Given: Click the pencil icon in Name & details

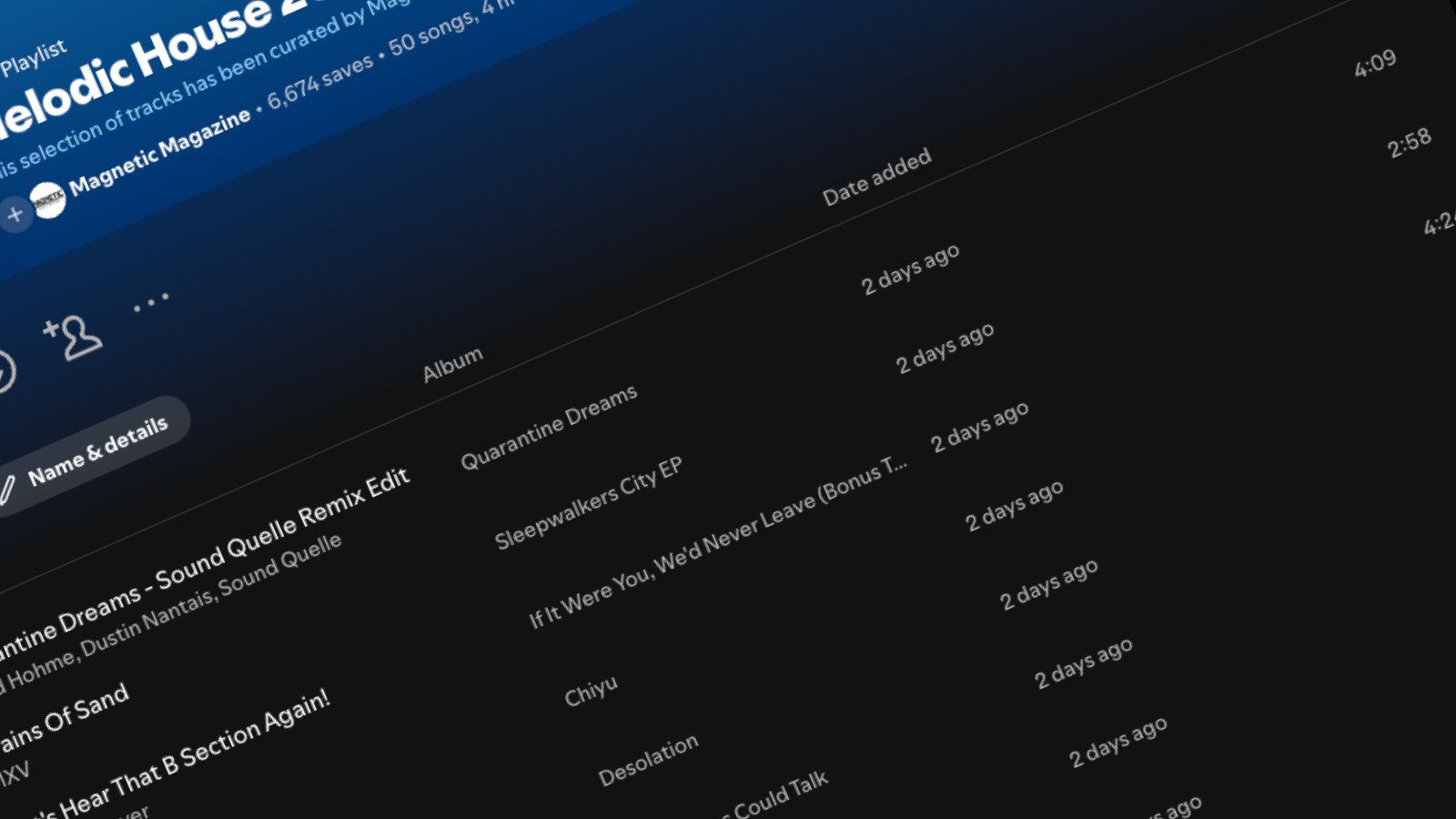Looking at the screenshot, I should coord(6,490).
